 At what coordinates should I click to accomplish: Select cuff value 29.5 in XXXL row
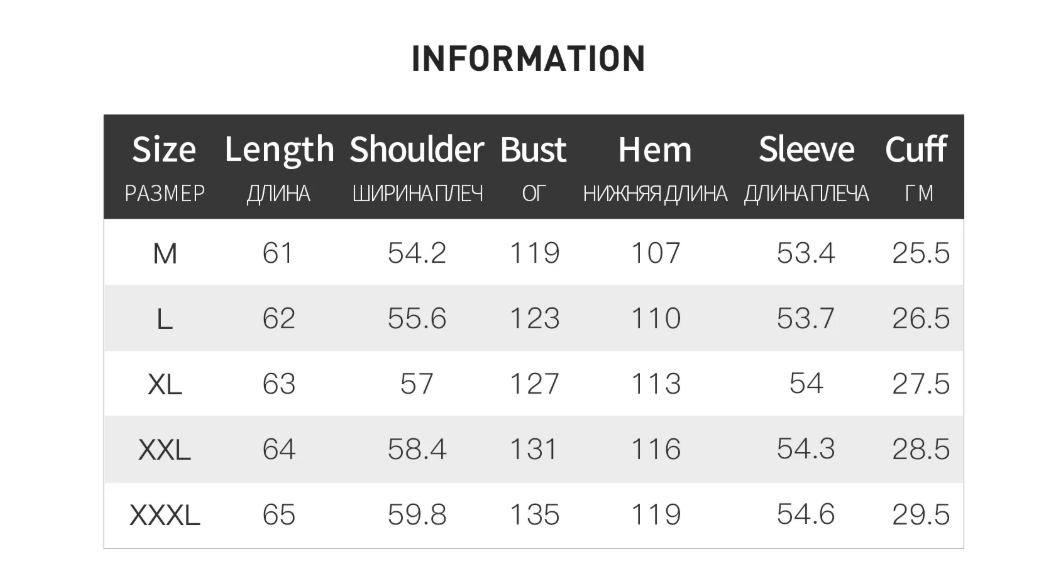point(920,516)
